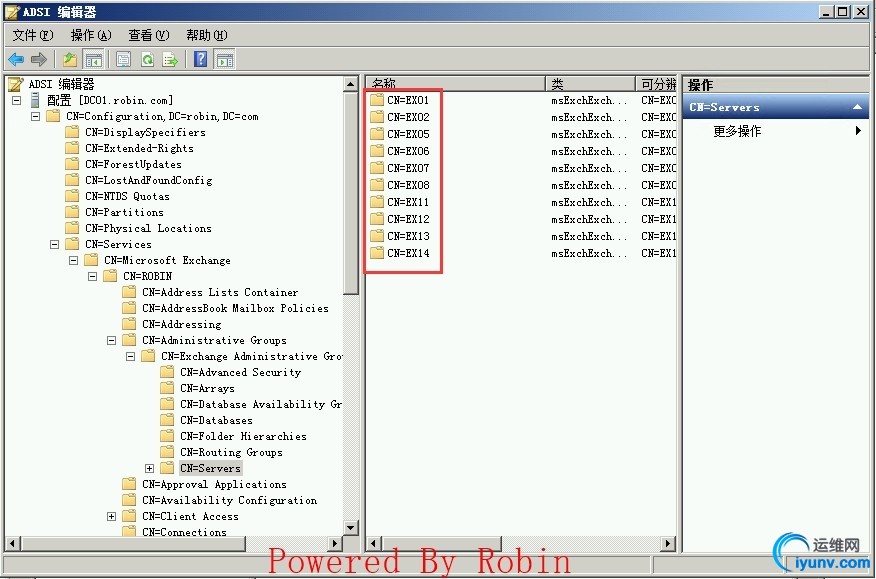
Task: Collapse the 配置 [DC01.robin.com] node
Action: coord(17,101)
